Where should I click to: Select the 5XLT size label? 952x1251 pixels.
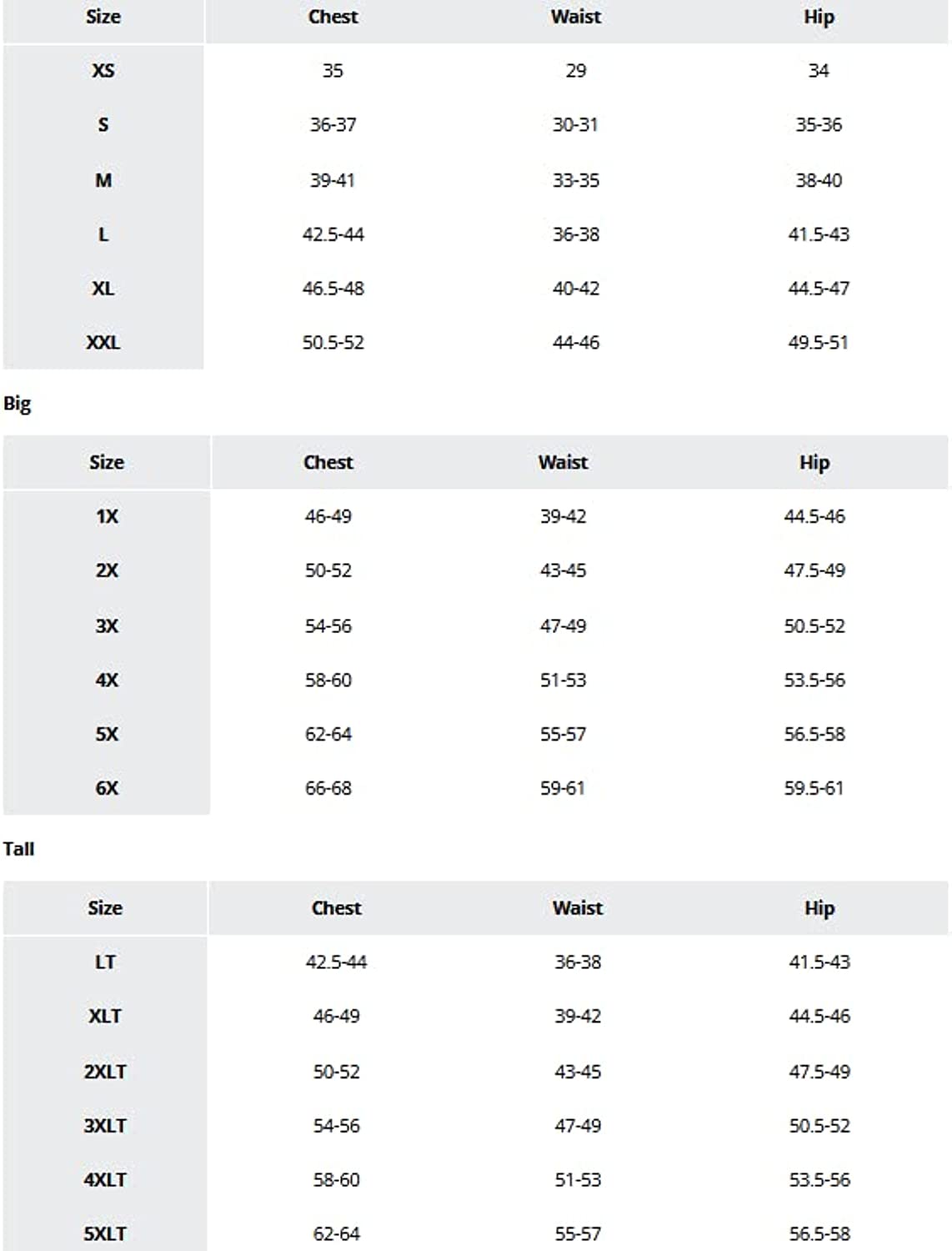click(x=105, y=1233)
